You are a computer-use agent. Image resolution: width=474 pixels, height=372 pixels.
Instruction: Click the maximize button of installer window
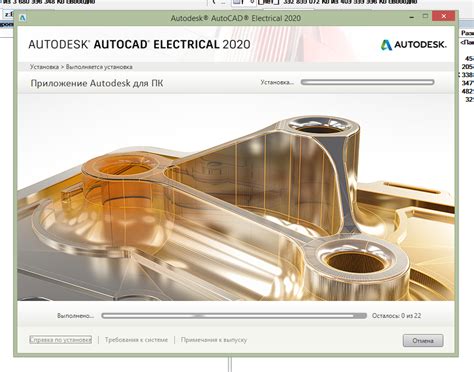(425, 16)
